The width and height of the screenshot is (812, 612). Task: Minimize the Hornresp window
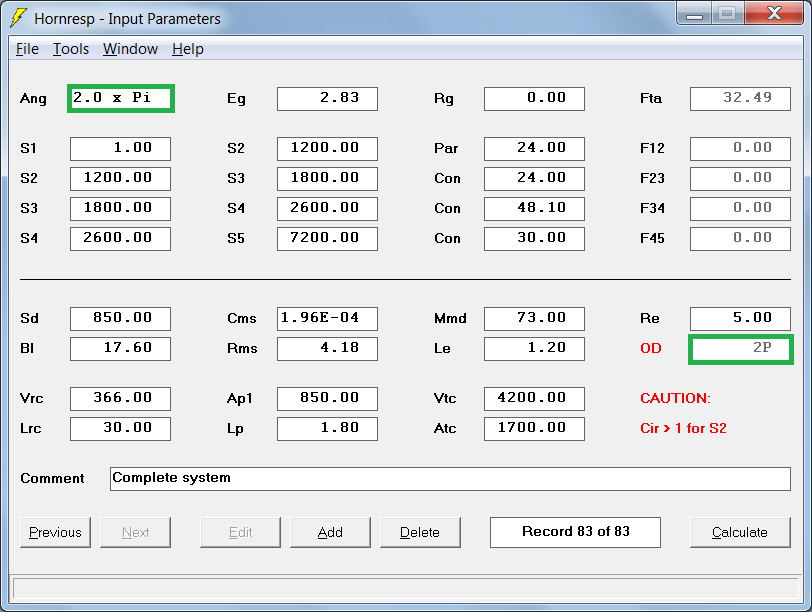click(694, 14)
